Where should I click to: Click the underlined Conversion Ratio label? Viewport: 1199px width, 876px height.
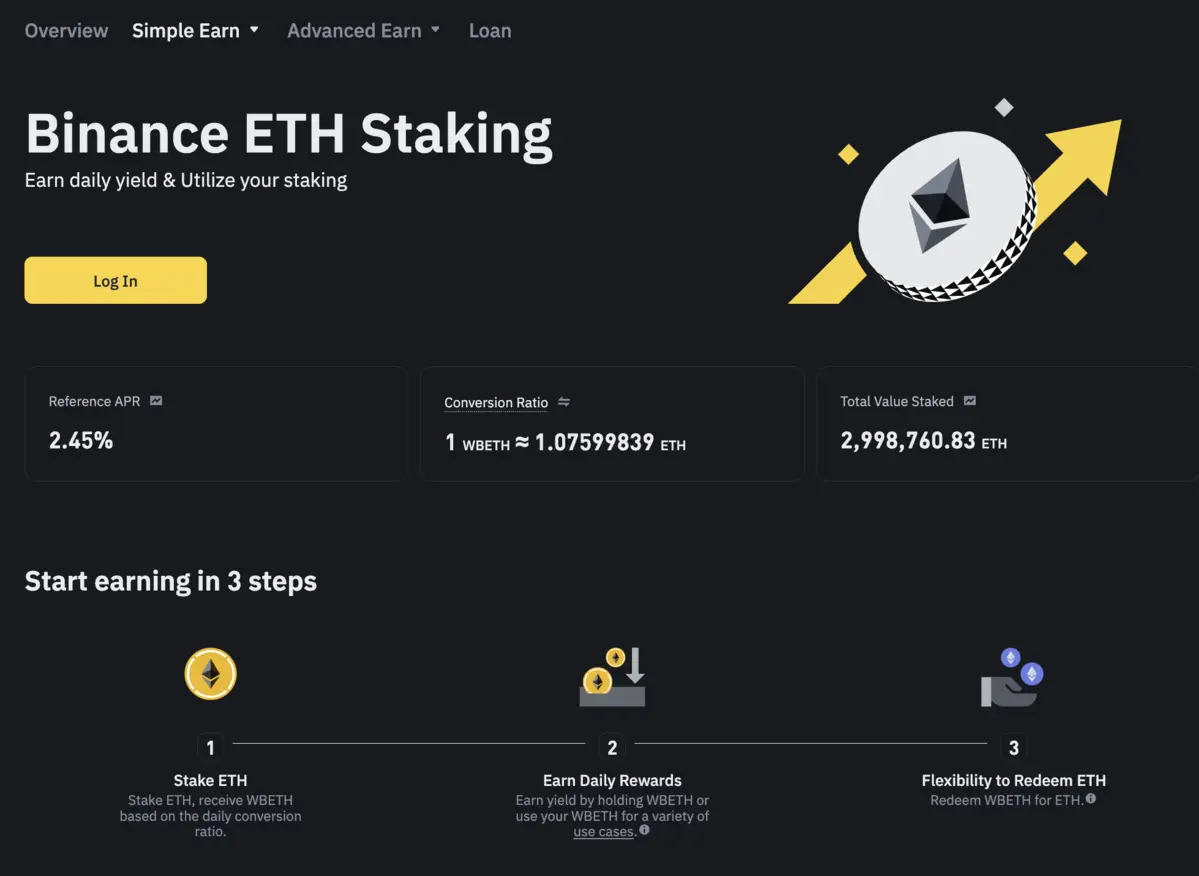496,403
